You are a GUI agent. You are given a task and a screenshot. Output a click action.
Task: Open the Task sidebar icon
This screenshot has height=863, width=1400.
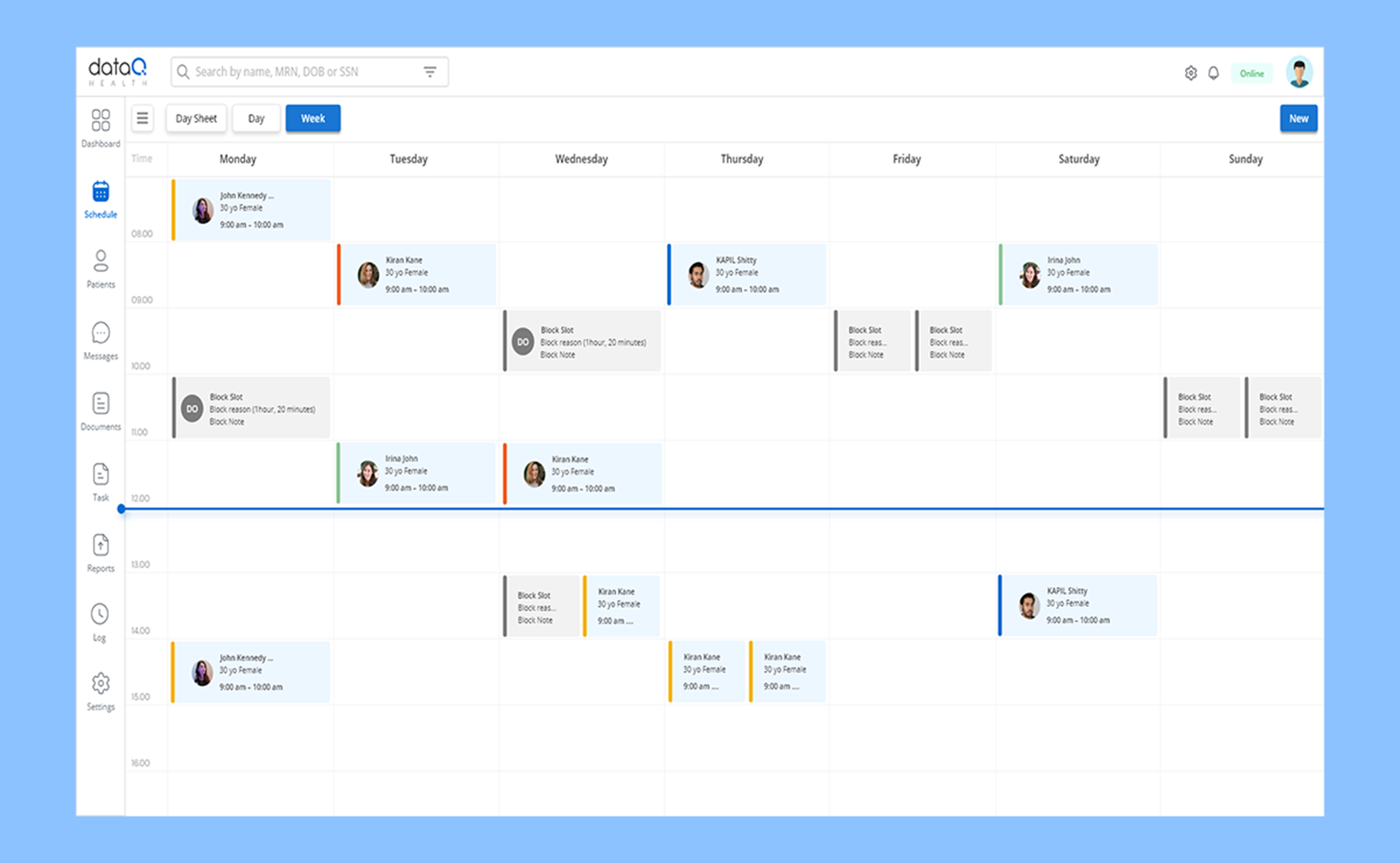100,474
